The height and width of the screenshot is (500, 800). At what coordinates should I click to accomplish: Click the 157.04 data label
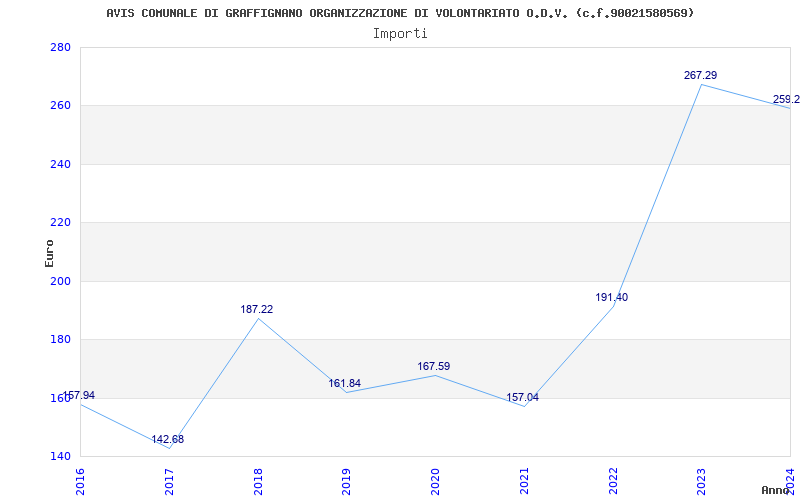point(522,397)
